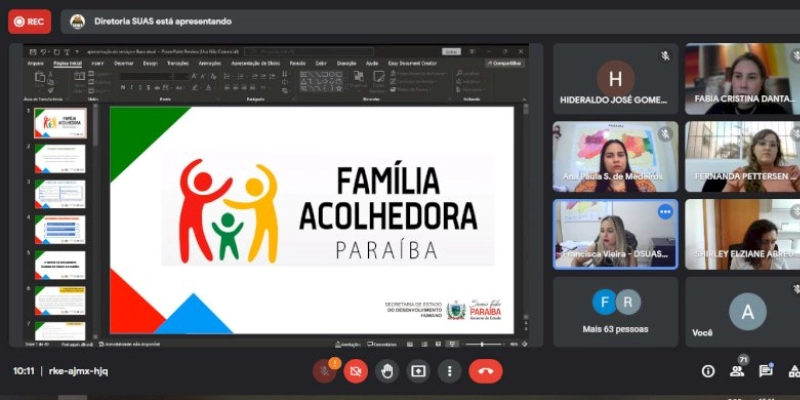
Task: Open the slide Layout dropdown
Action: [x=101, y=73]
